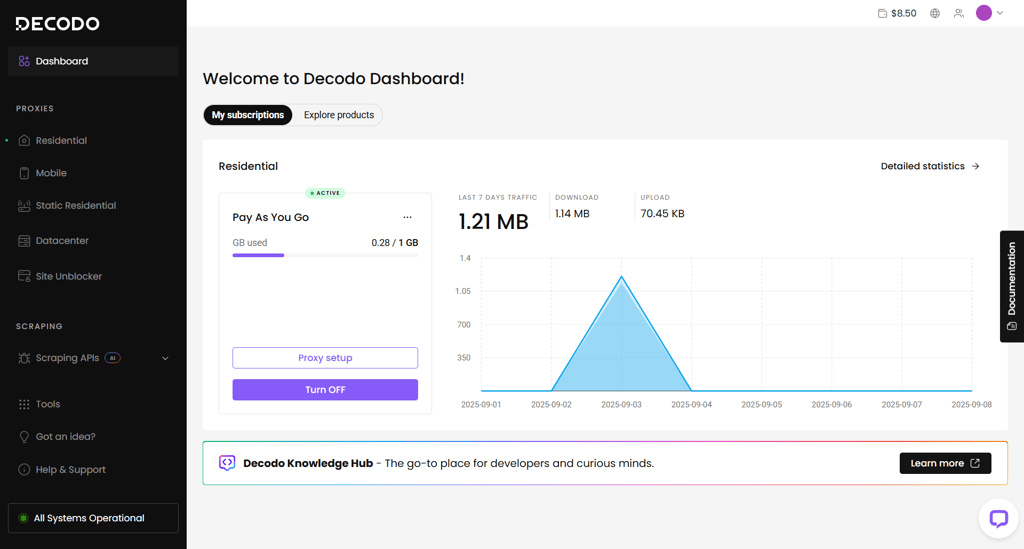This screenshot has height=549, width=1024.
Task: Click the purple profile avatar
Action: [984, 13]
